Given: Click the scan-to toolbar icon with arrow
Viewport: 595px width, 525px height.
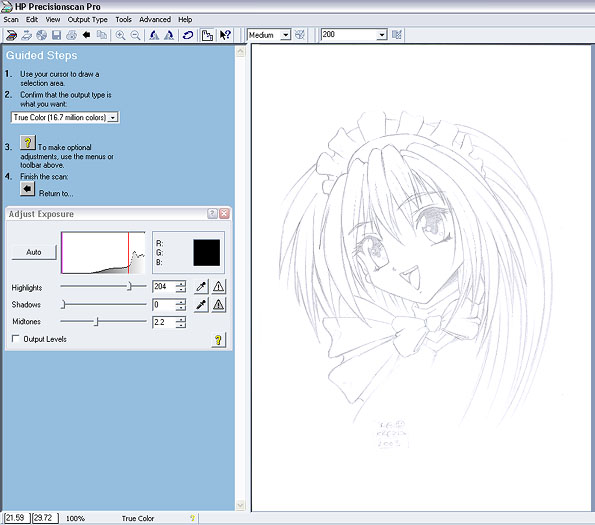Looking at the screenshot, I should 27,35.
